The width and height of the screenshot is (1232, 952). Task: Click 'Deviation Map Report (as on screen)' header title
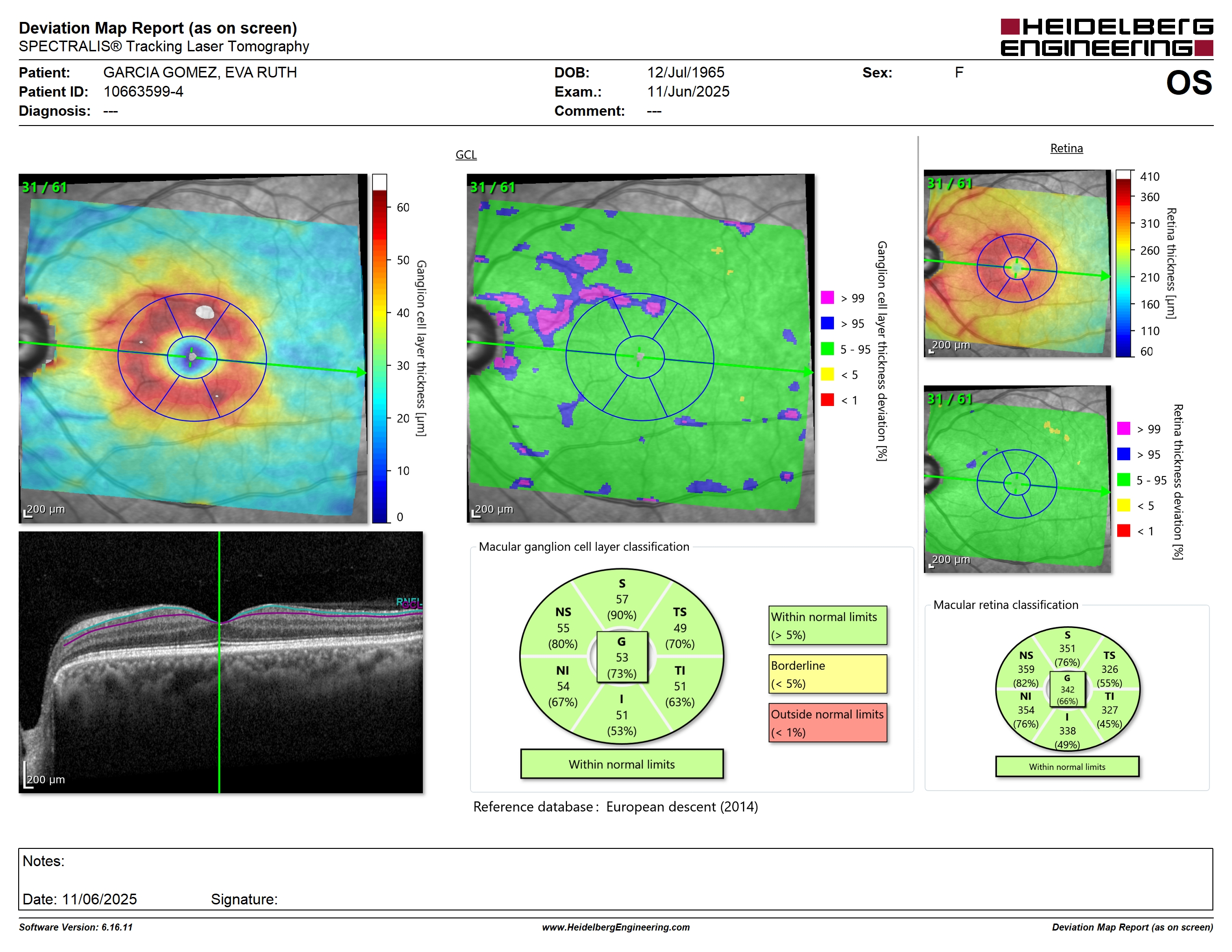pyautogui.click(x=158, y=28)
